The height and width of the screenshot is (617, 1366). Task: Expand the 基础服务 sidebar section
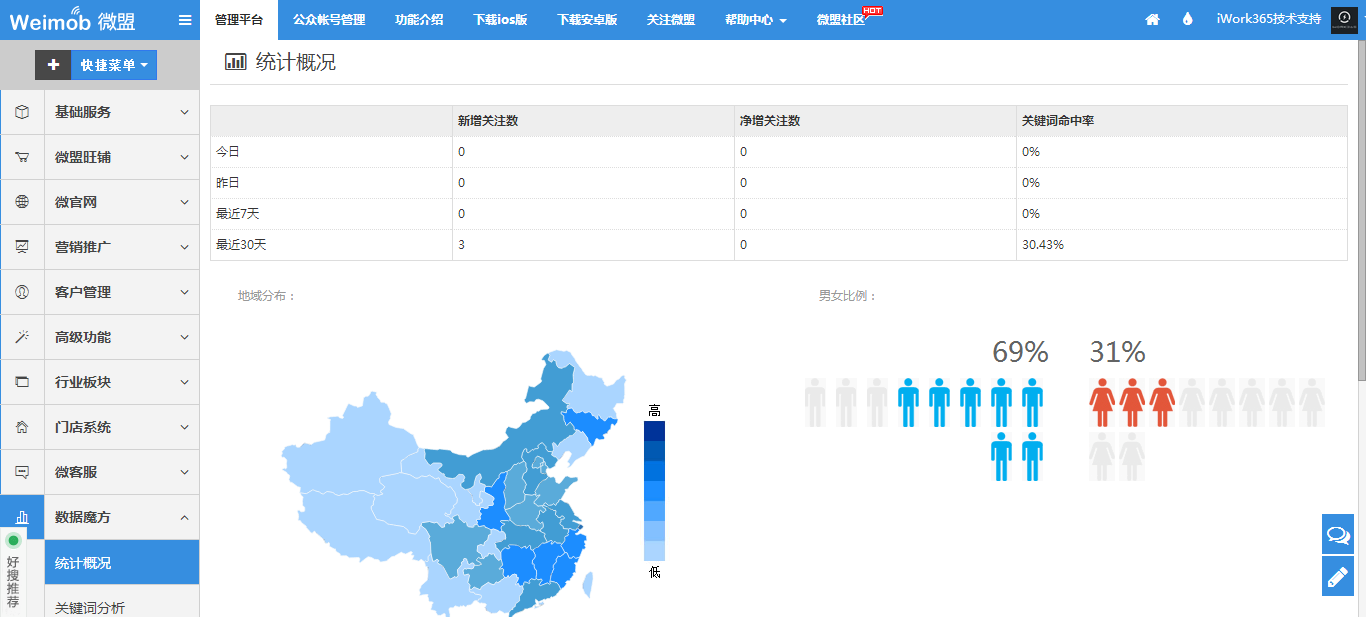[120, 112]
